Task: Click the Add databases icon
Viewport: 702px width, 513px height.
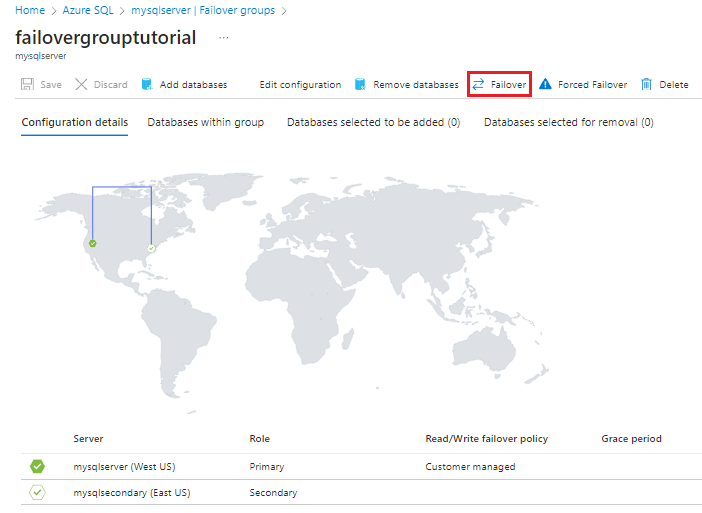Action: pos(147,85)
